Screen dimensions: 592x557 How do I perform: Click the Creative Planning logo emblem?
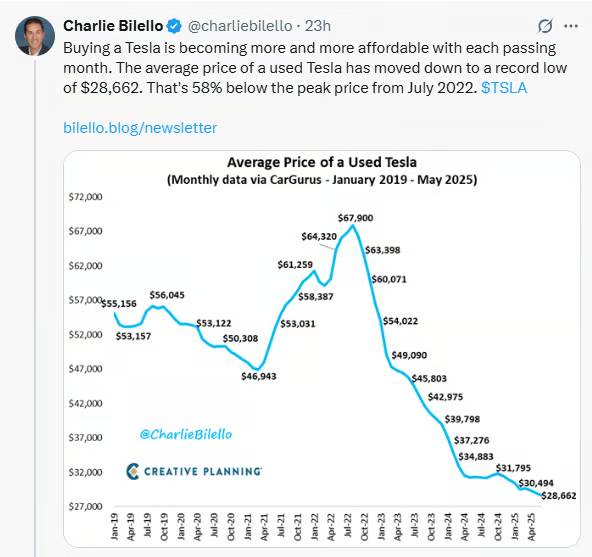click(133, 471)
